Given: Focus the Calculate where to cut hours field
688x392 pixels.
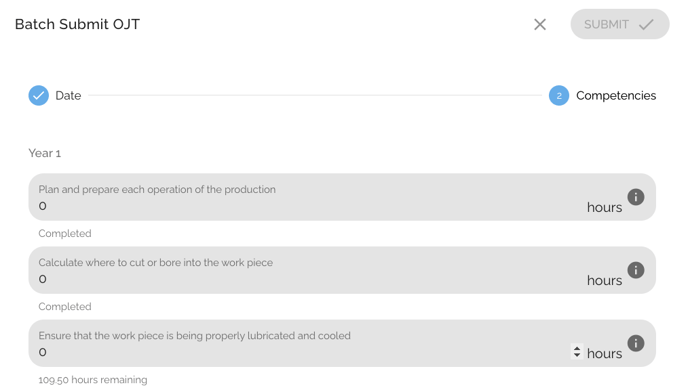Looking at the screenshot, I should [x=342, y=270].
